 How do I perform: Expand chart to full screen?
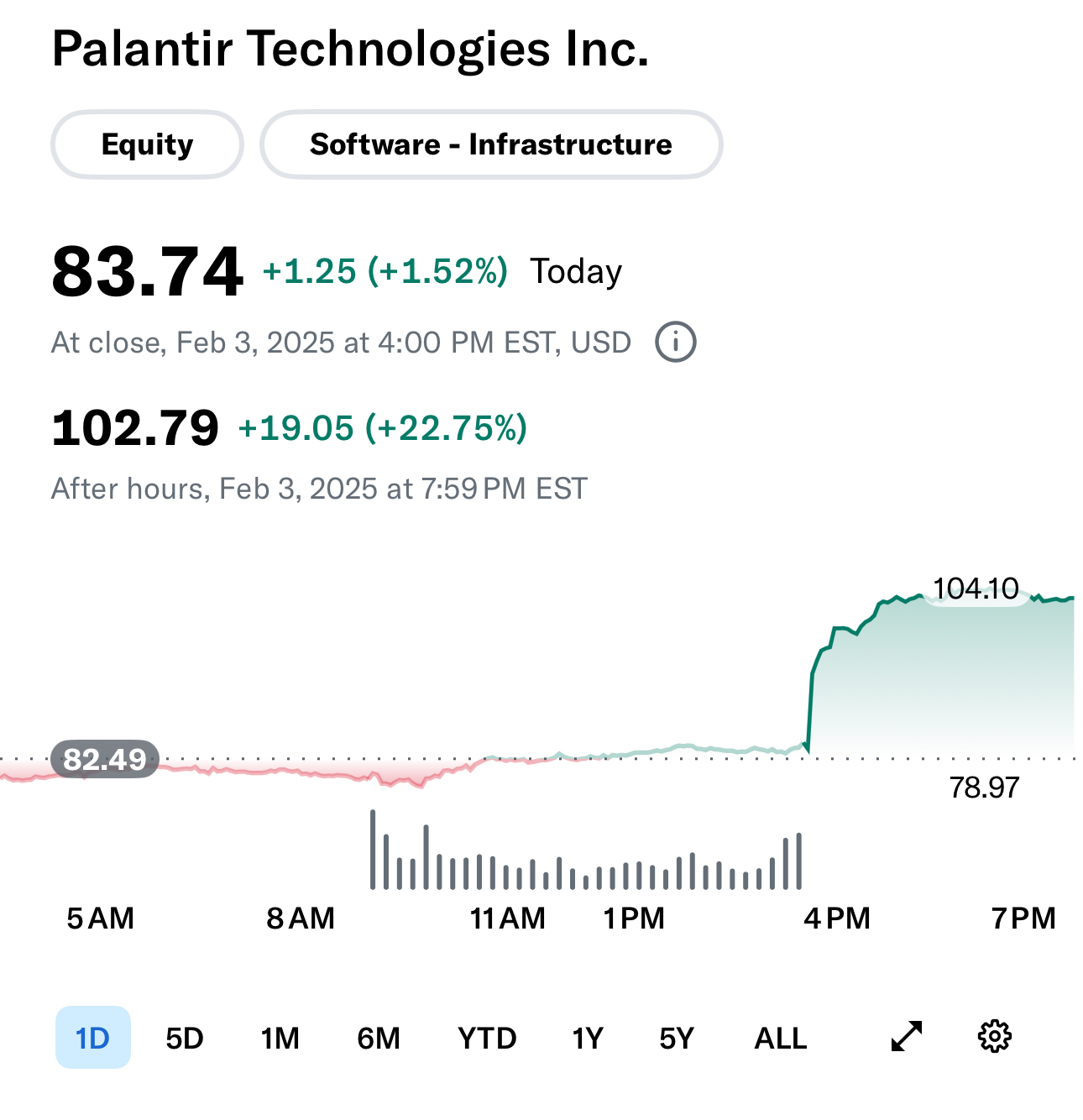(x=907, y=1037)
